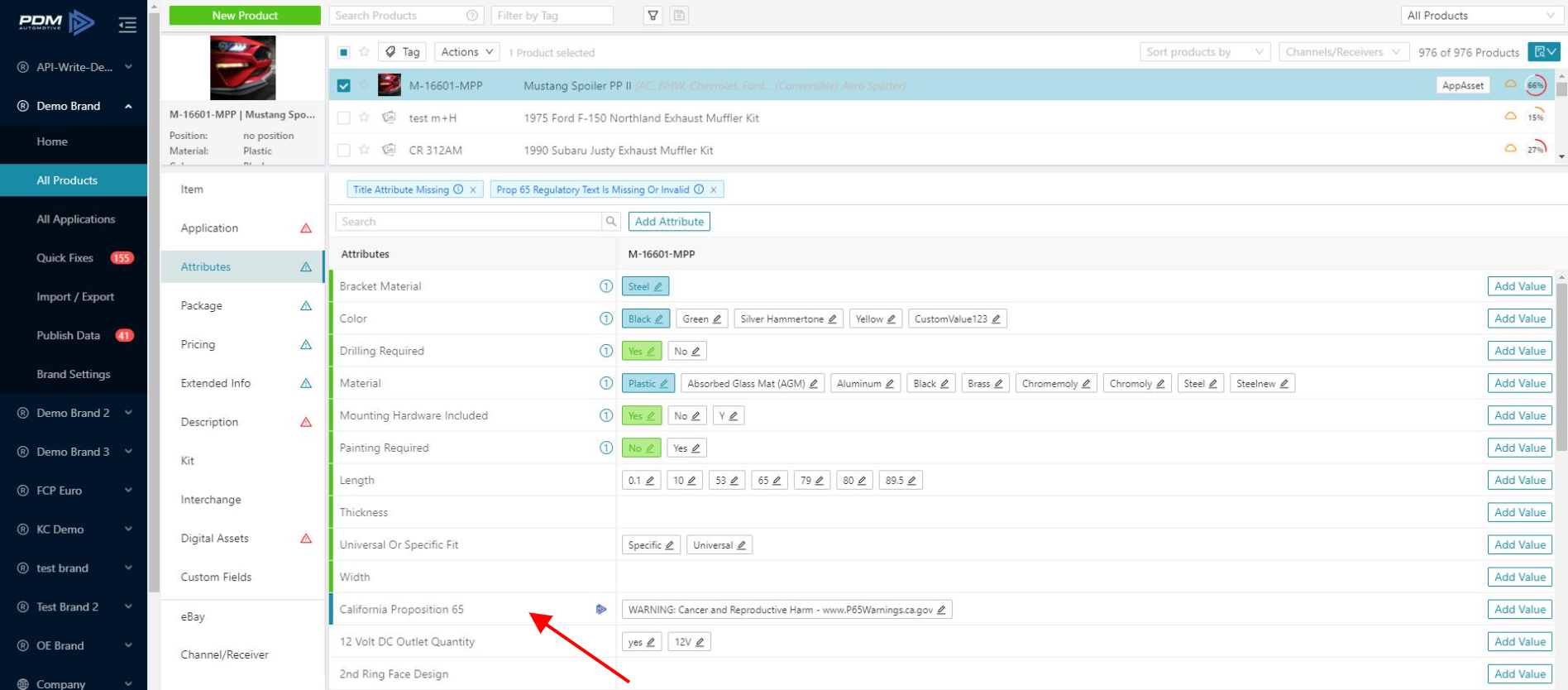Click Add Value for Bracket Material
Viewport: 1568px width, 690px height.
[x=1520, y=286]
